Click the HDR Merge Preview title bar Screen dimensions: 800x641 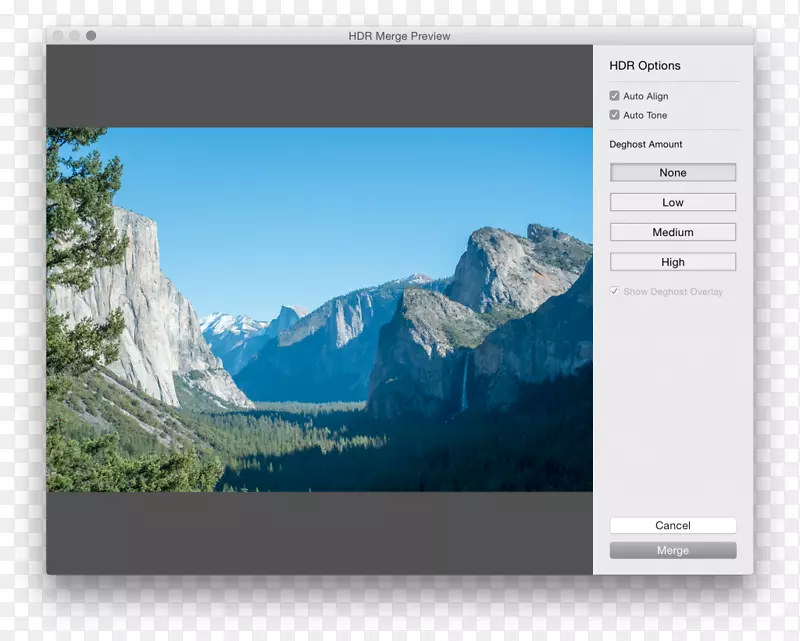click(400, 36)
